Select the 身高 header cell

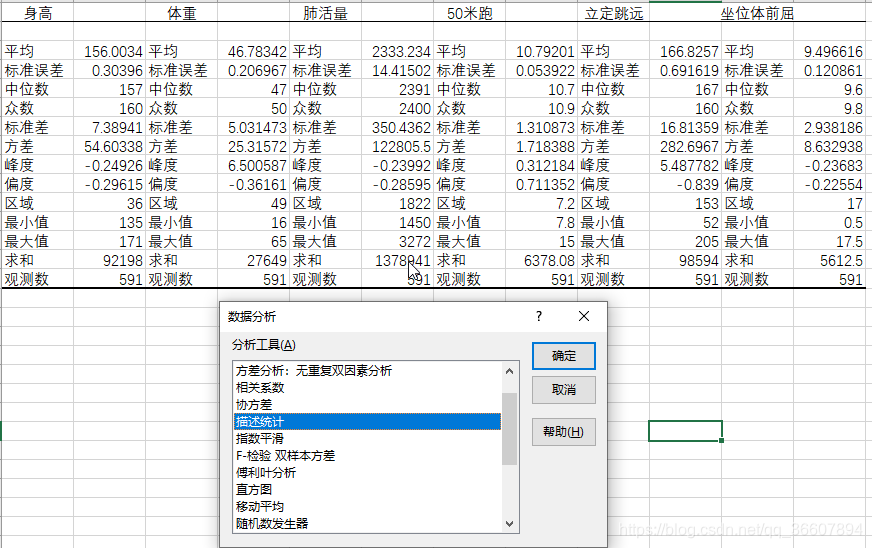(38, 13)
